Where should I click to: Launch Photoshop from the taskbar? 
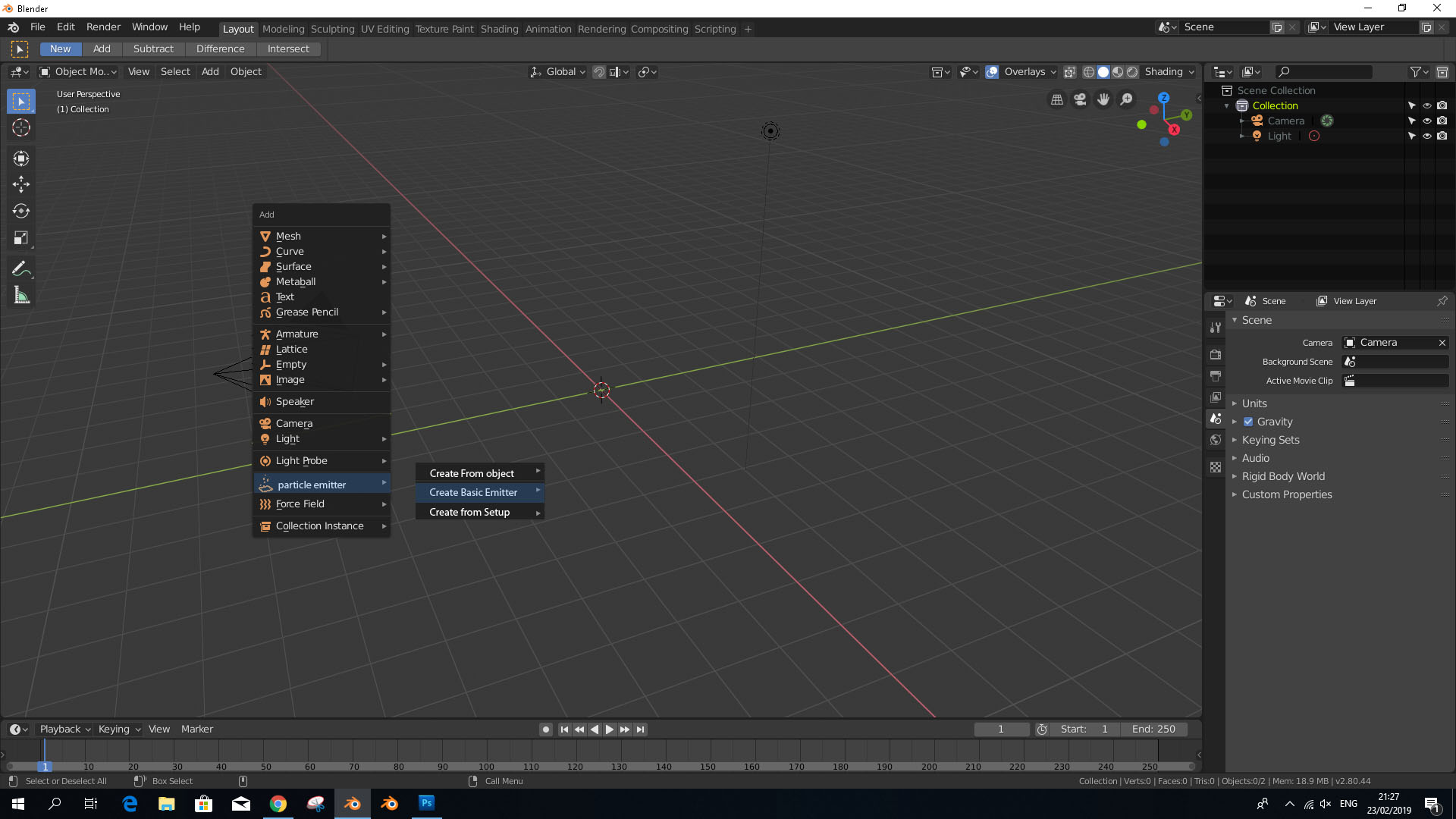(426, 803)
